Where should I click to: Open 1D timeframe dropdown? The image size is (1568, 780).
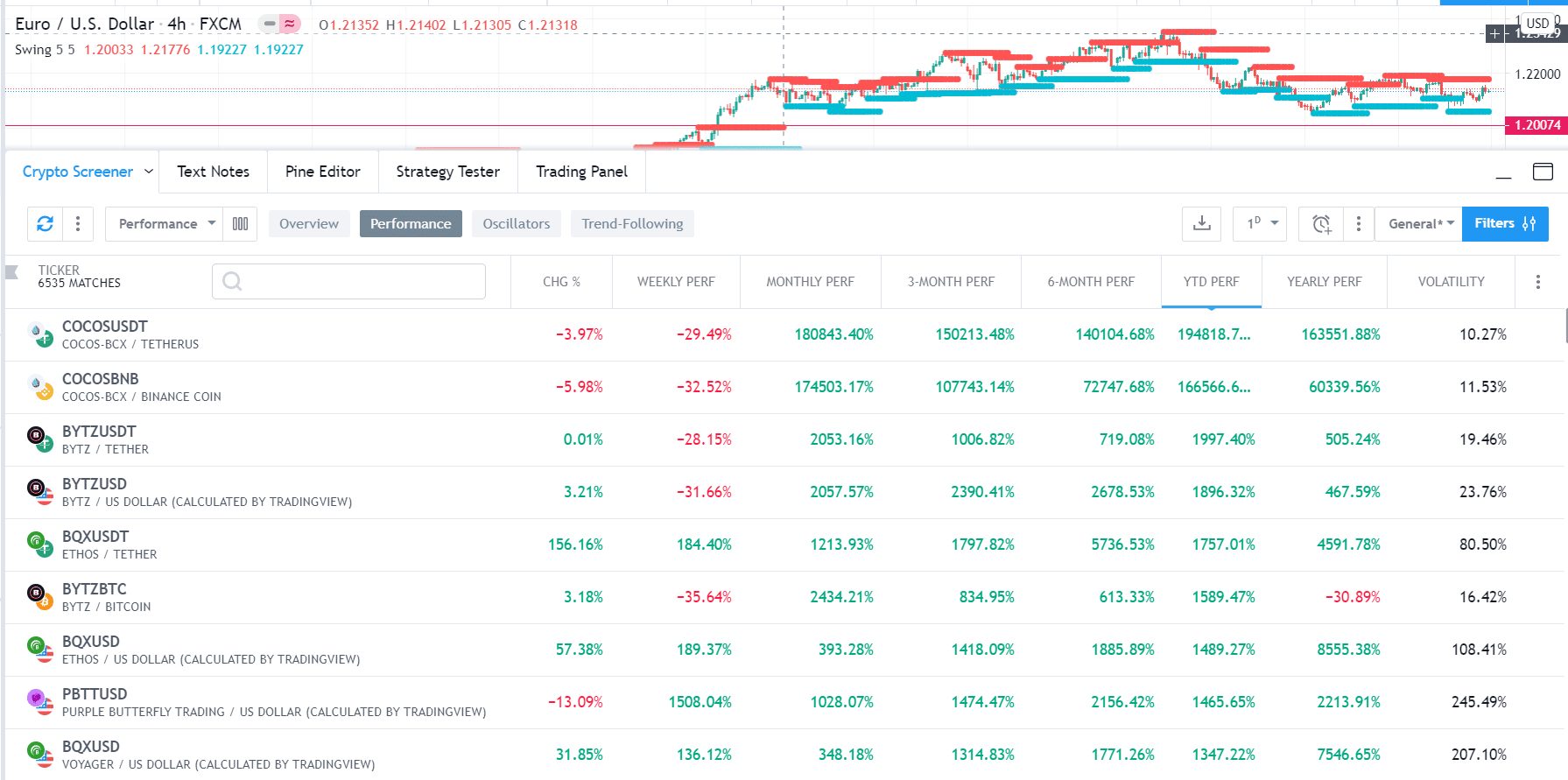pyautogui.click(x=1262, y=224)
